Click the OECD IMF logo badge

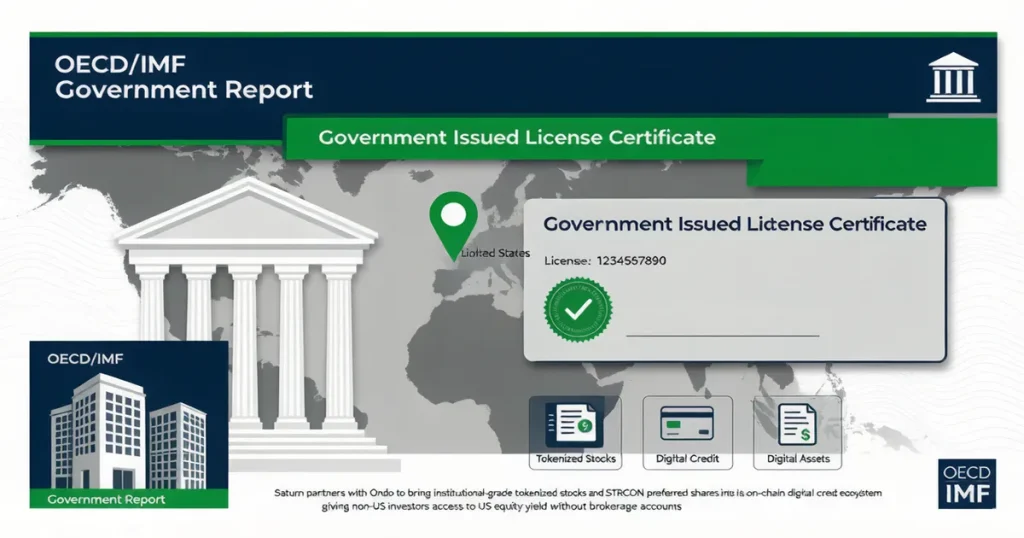click(x=967, y=483)
